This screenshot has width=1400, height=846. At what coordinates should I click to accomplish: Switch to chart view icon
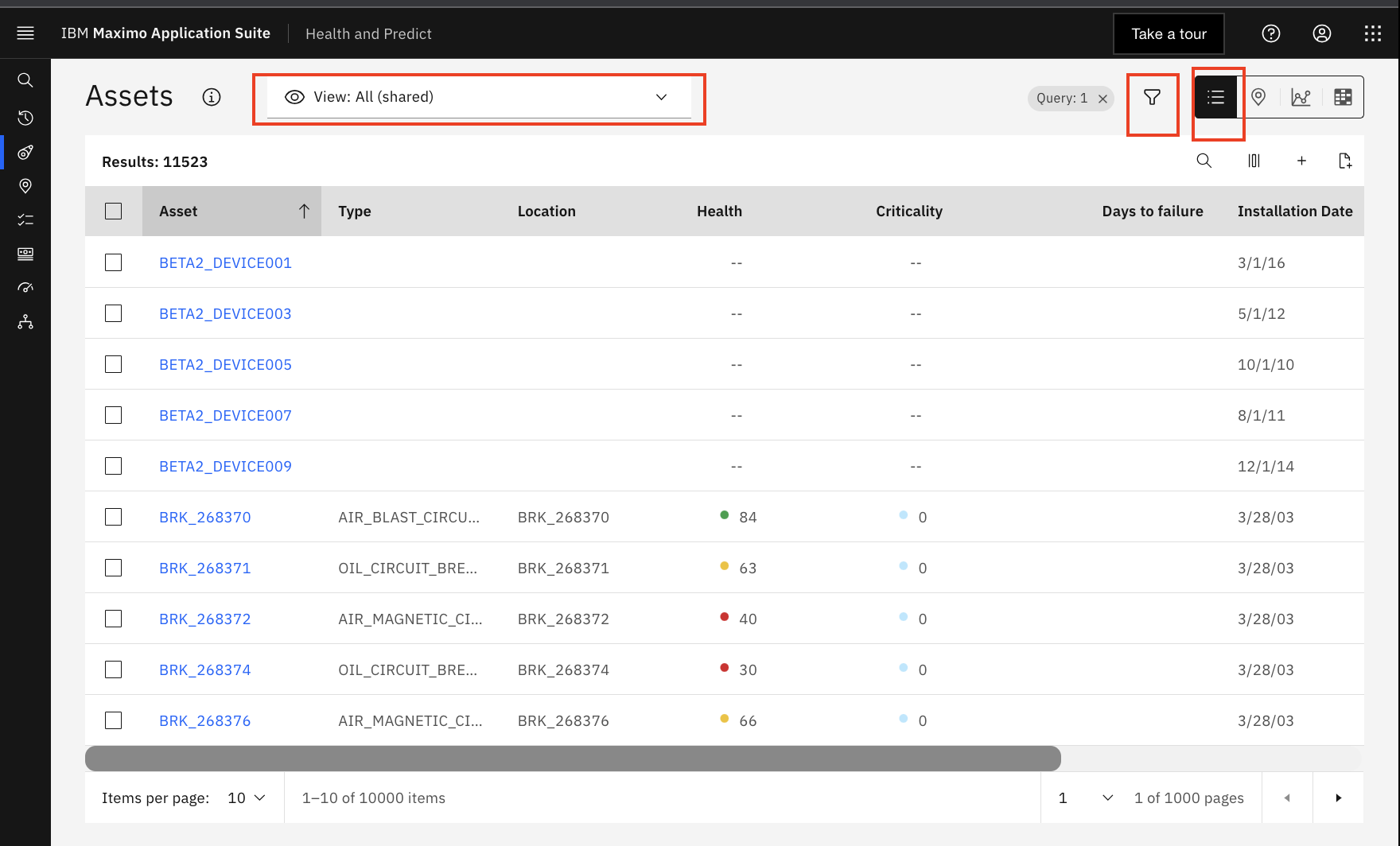[1301, 97]
